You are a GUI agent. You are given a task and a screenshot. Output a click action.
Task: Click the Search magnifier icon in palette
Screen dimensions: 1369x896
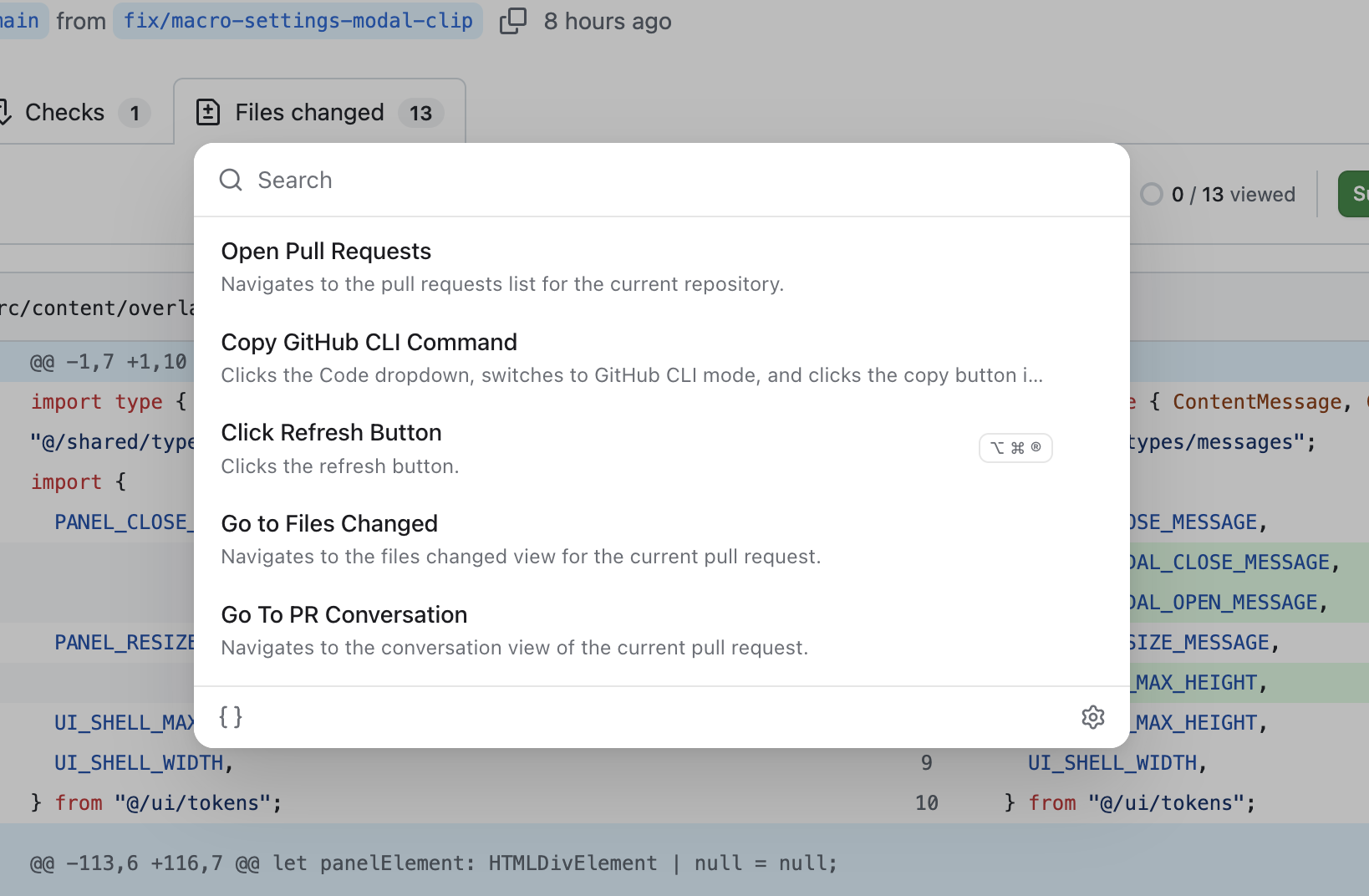(231, 180)
